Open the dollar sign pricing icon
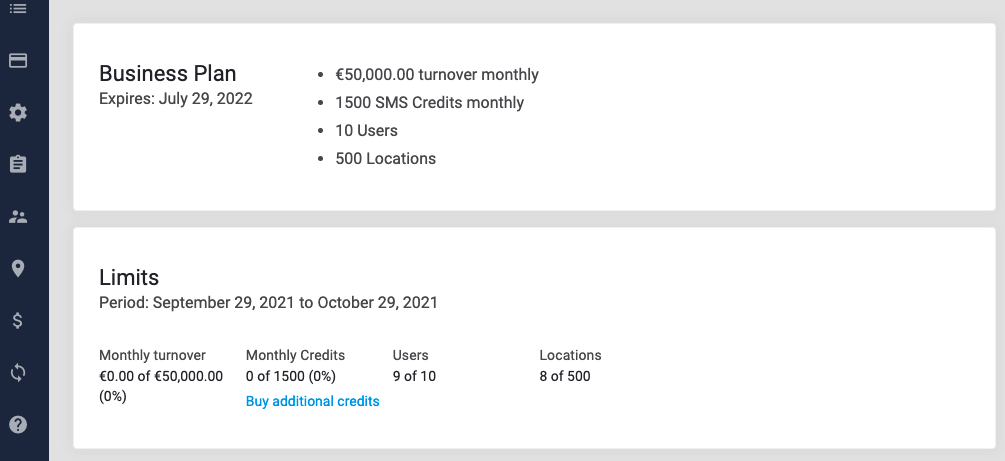Screen dimensions: 1005x461 coord(18,321)
